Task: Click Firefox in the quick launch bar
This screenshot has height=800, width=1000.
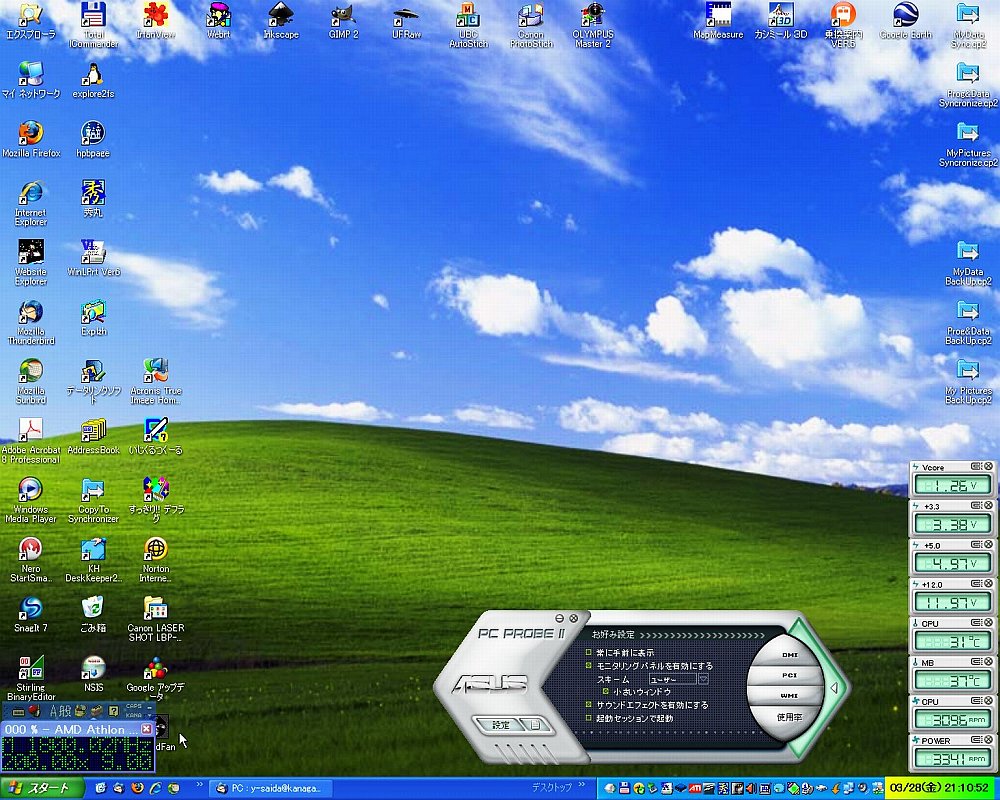Action: click(x=137, y=788)
